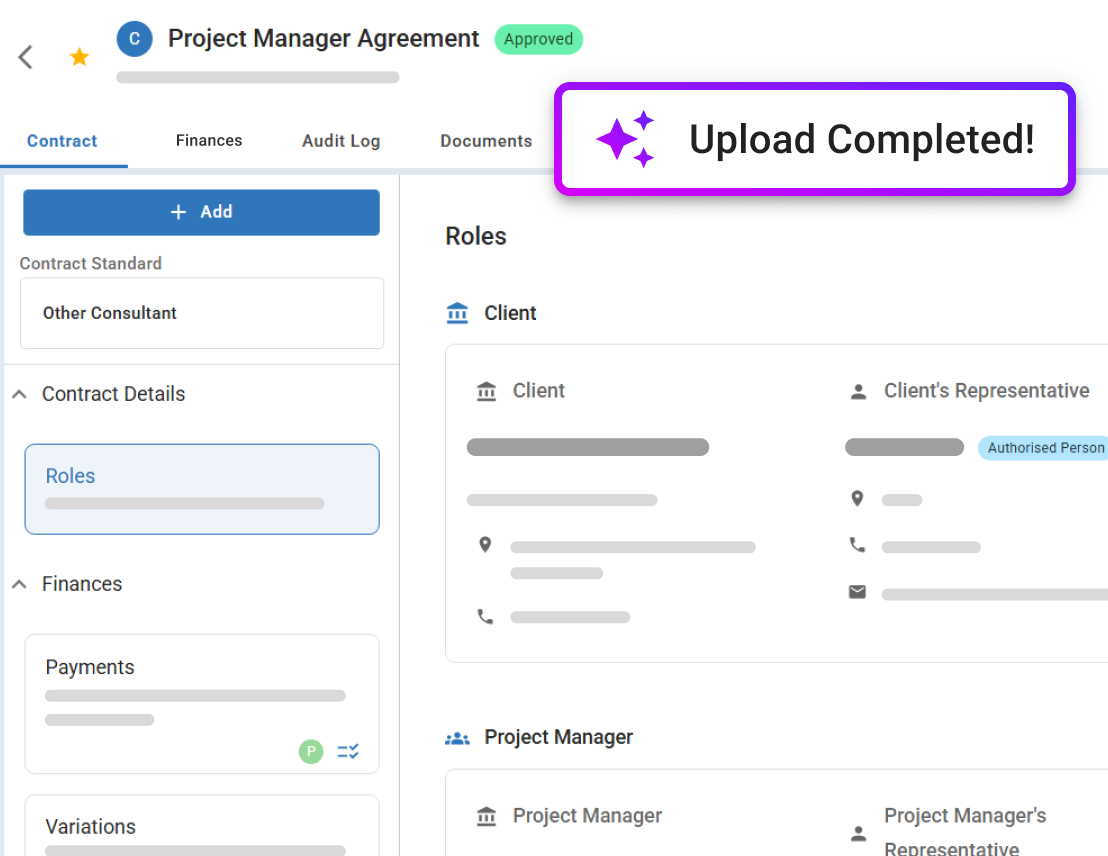
Task: Click the checklist icon on Payments card
Action: pos(348,751)
